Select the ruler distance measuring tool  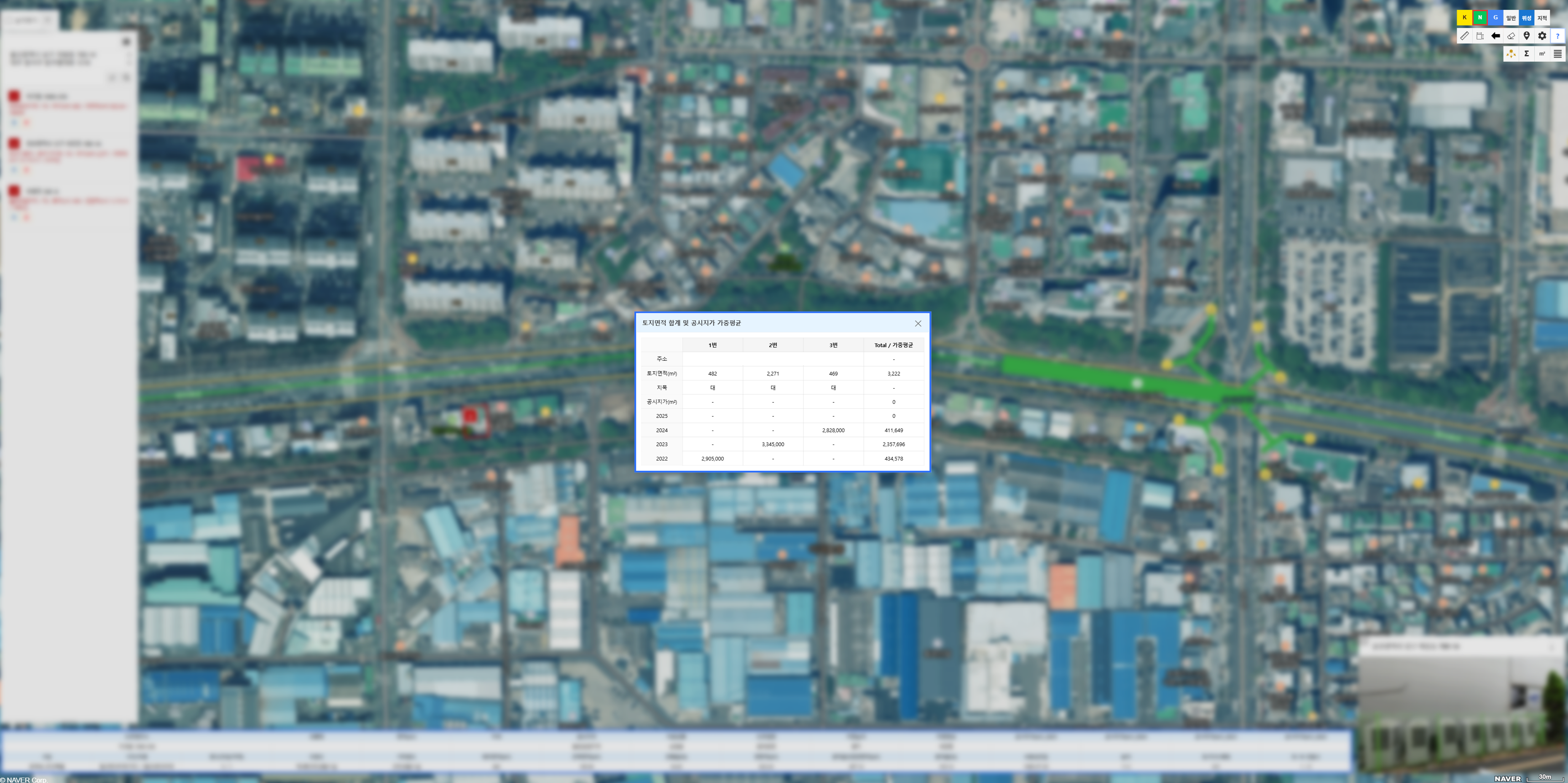click(x=1465, y=36)
